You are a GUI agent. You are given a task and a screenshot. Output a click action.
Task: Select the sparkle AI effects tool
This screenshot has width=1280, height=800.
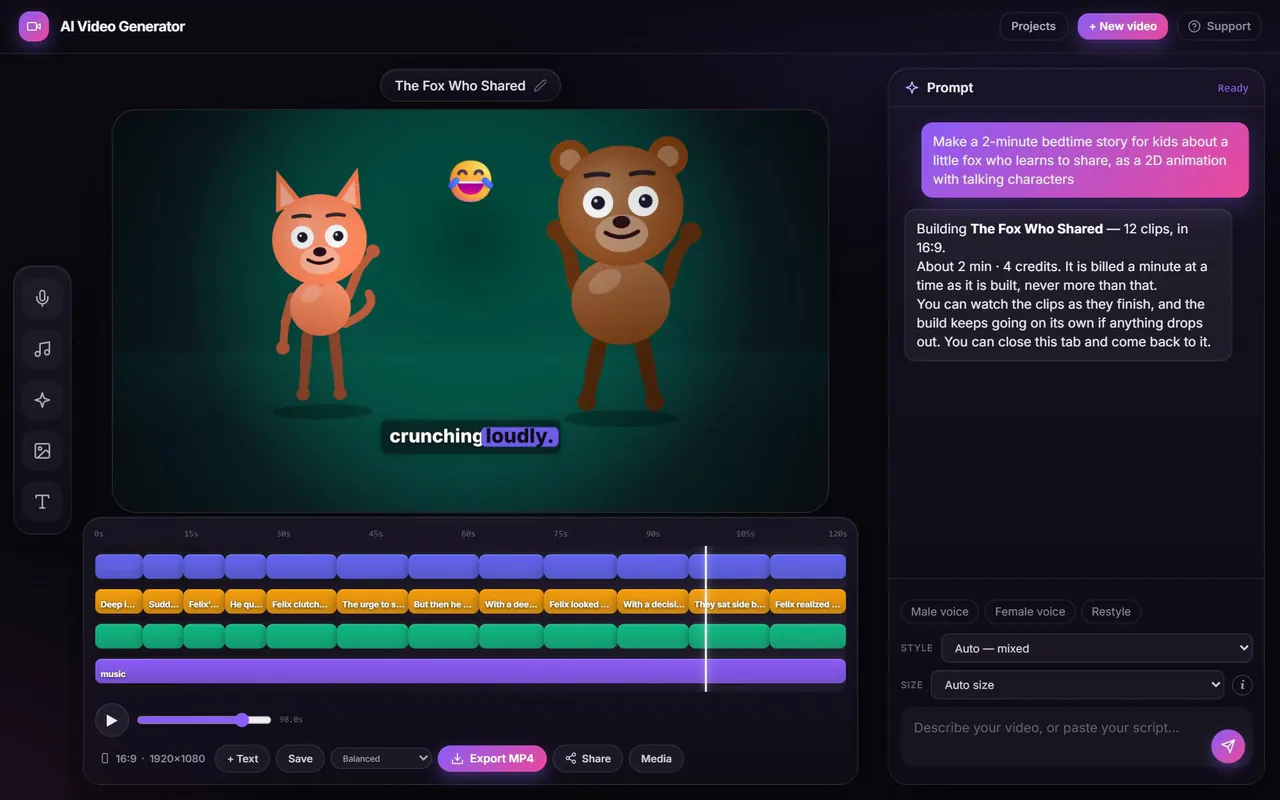click(42, 400)
